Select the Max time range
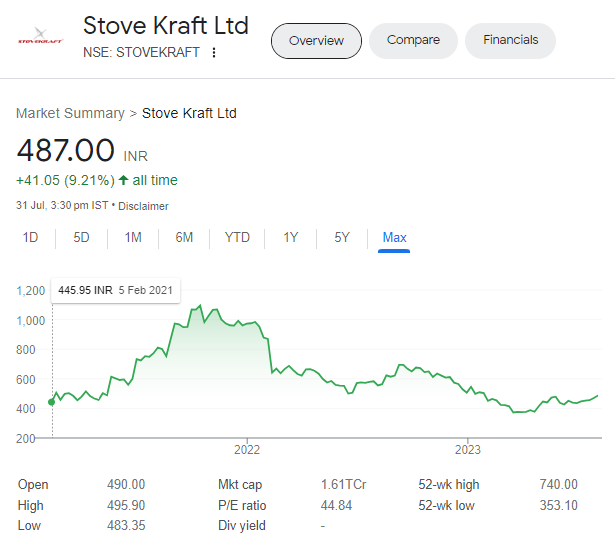615x545 pixels. [x=394, y=238]
